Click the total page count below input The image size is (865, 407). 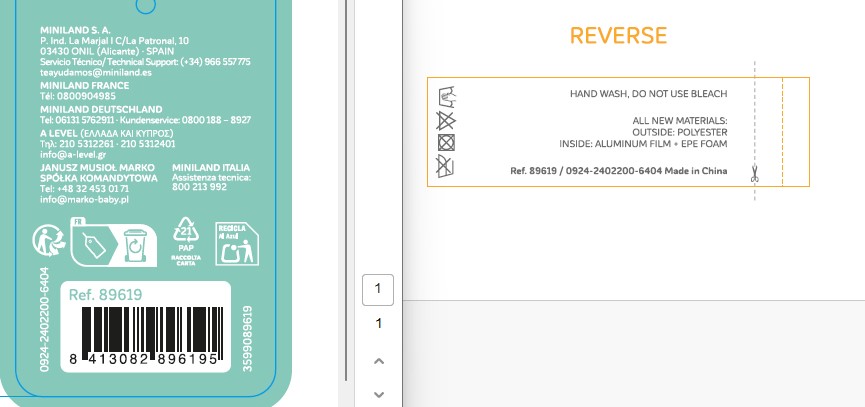coord(378,323)
